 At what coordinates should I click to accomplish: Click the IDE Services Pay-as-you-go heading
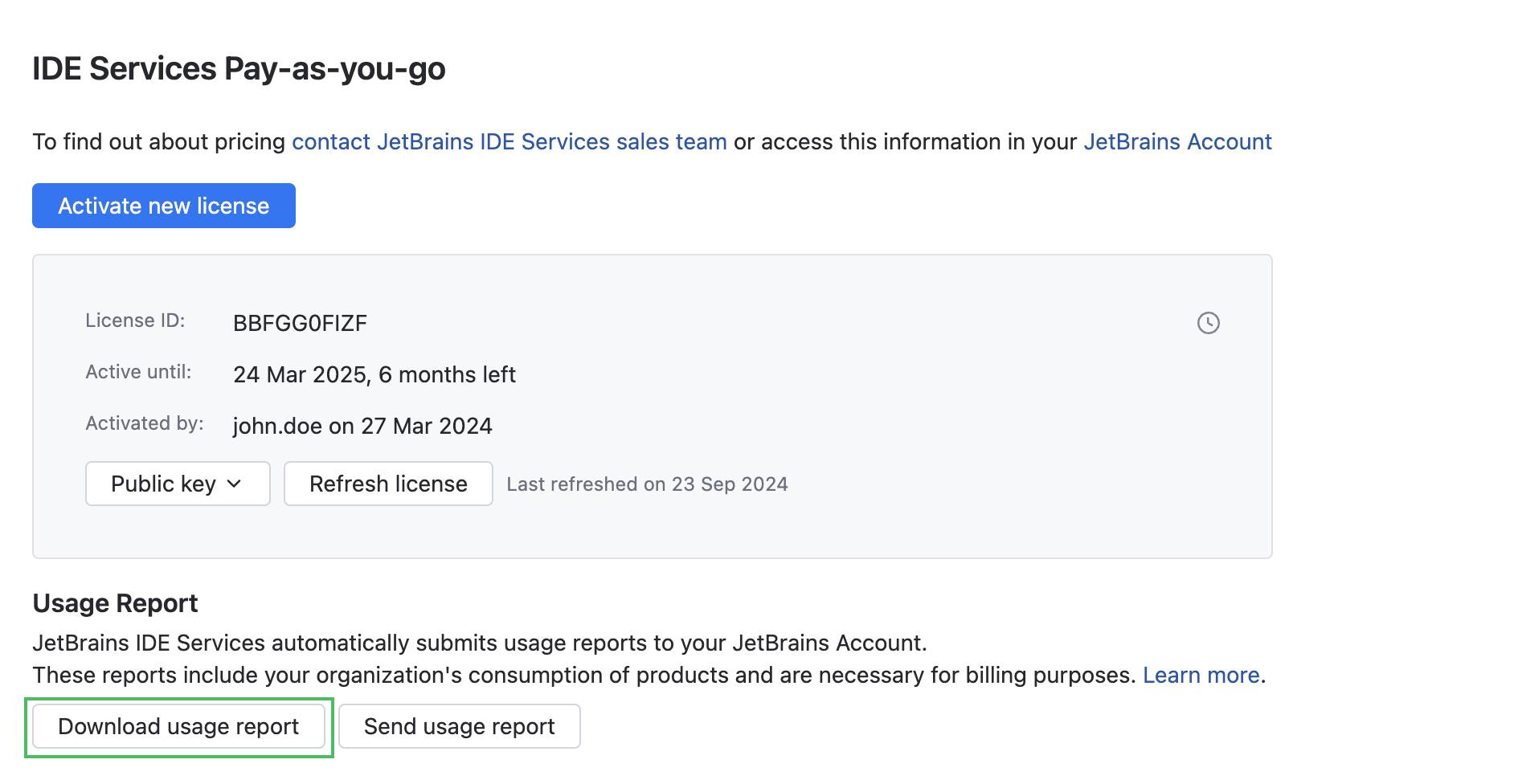point(238,68)
